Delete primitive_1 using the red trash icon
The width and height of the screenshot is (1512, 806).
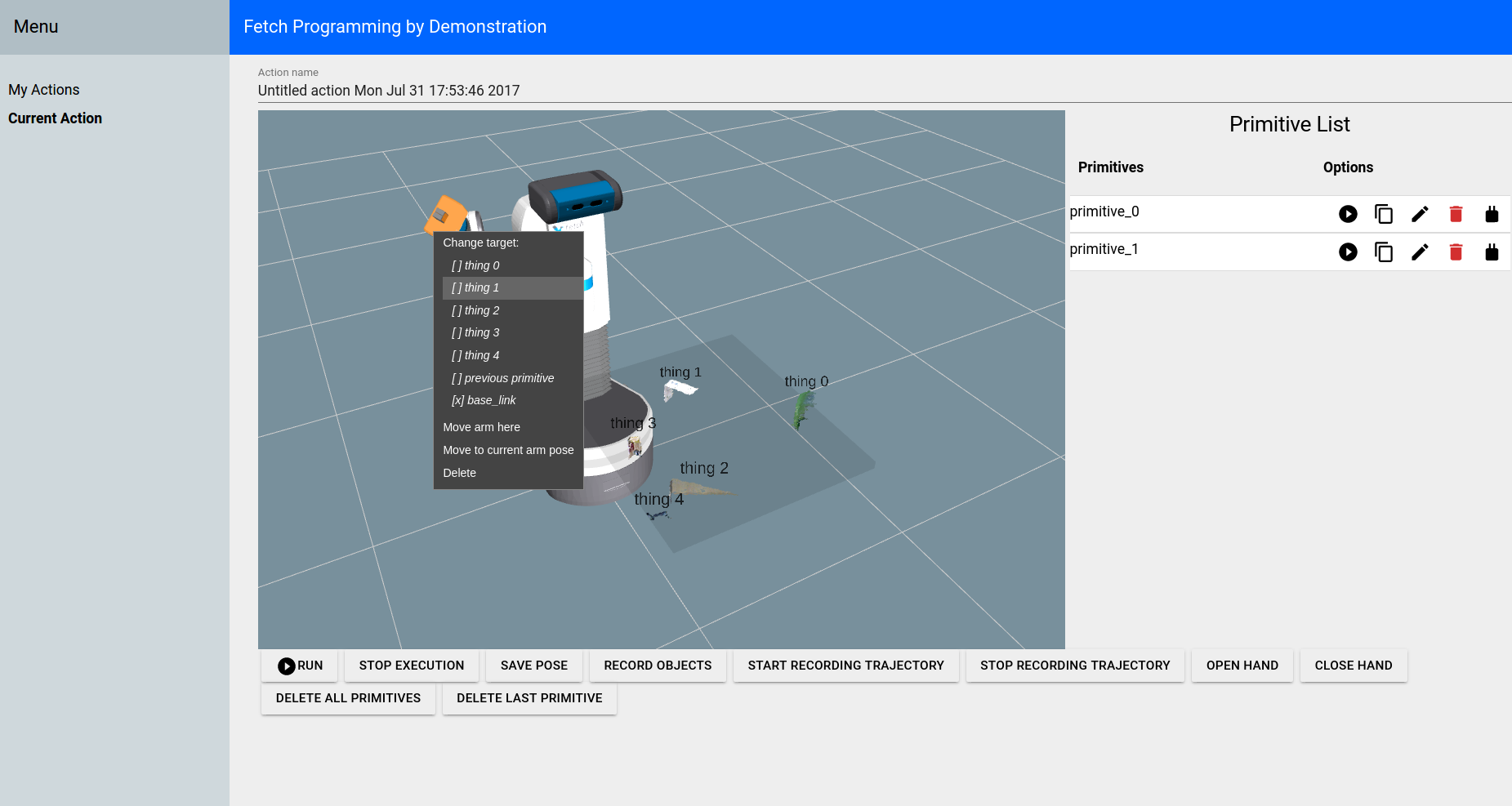pyautogui.click(x=1456, y=252)
